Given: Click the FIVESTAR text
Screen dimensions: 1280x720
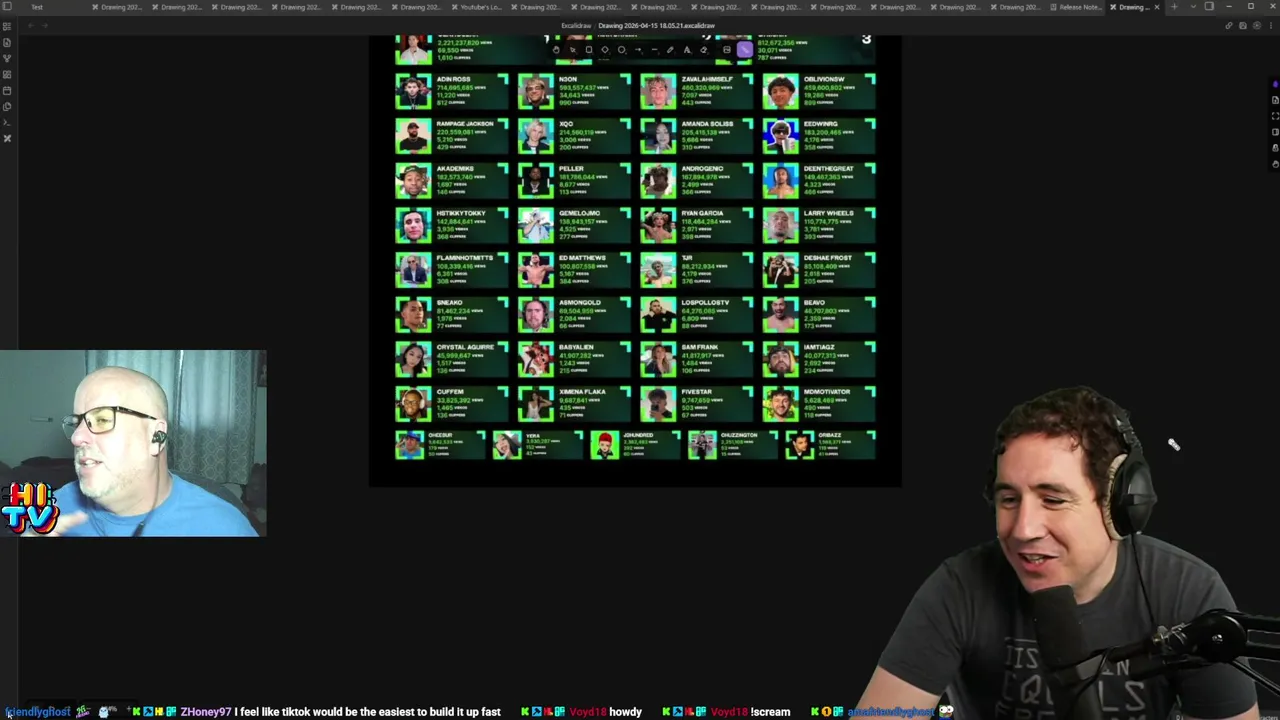Looking at the screenshot, I should click(x=696, y=392).
